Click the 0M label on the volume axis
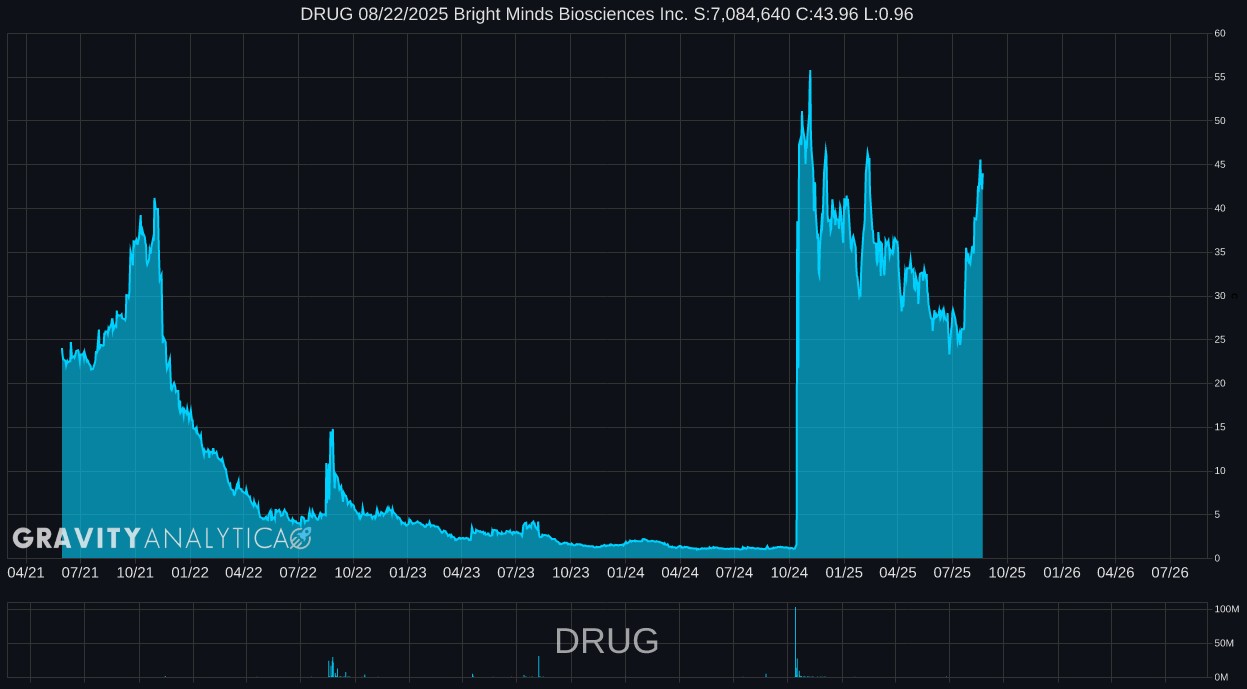 (x=1221, y=677)
